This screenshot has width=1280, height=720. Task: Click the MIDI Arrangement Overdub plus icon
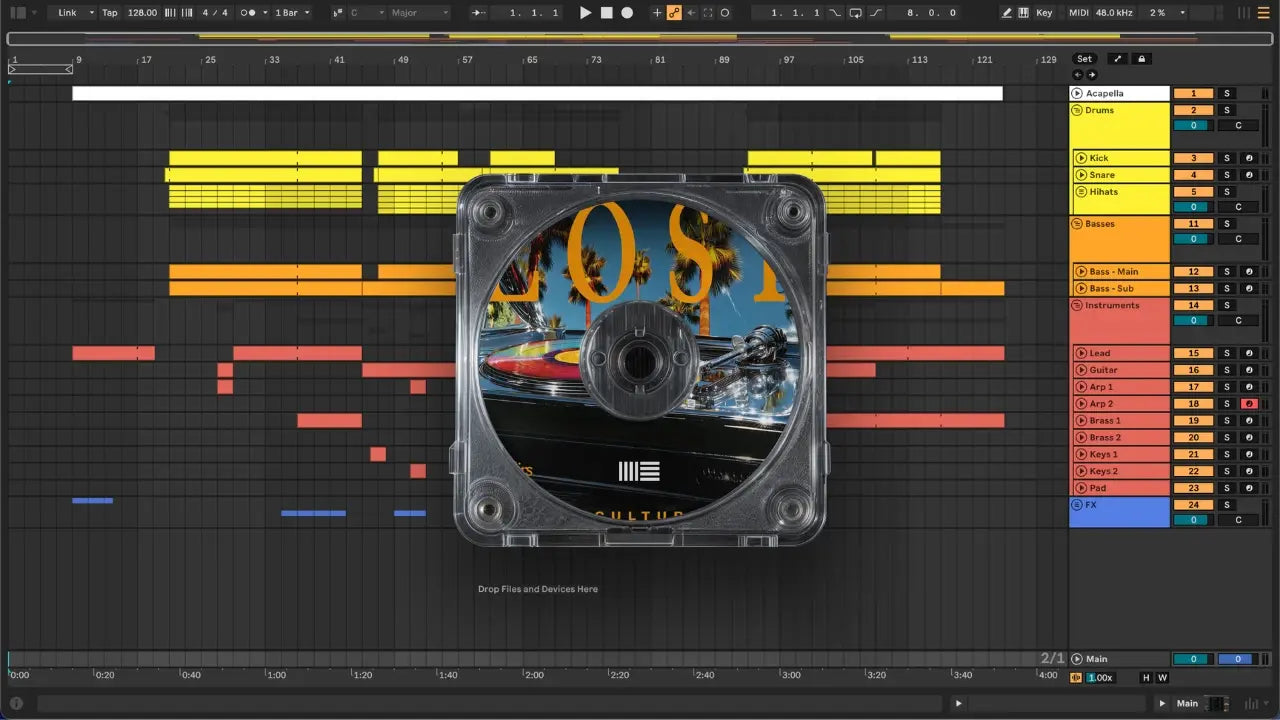(x=657, y=13)
